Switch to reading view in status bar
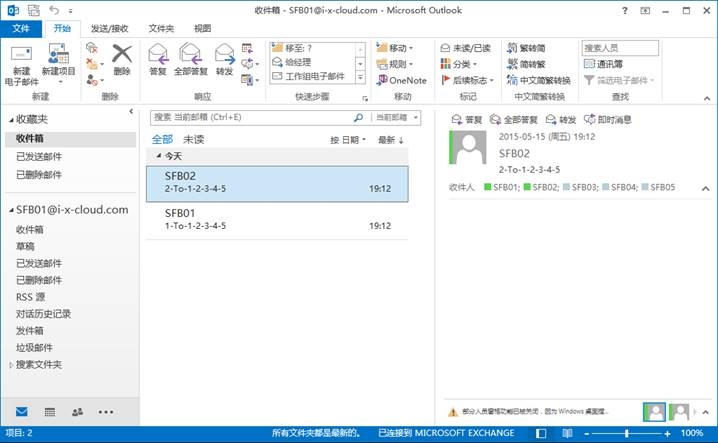 (x=567, y=433)
